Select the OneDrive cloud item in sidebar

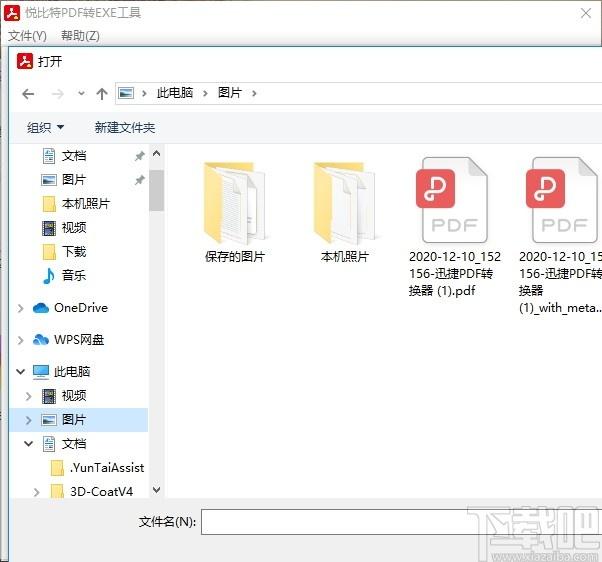(80, 308)
